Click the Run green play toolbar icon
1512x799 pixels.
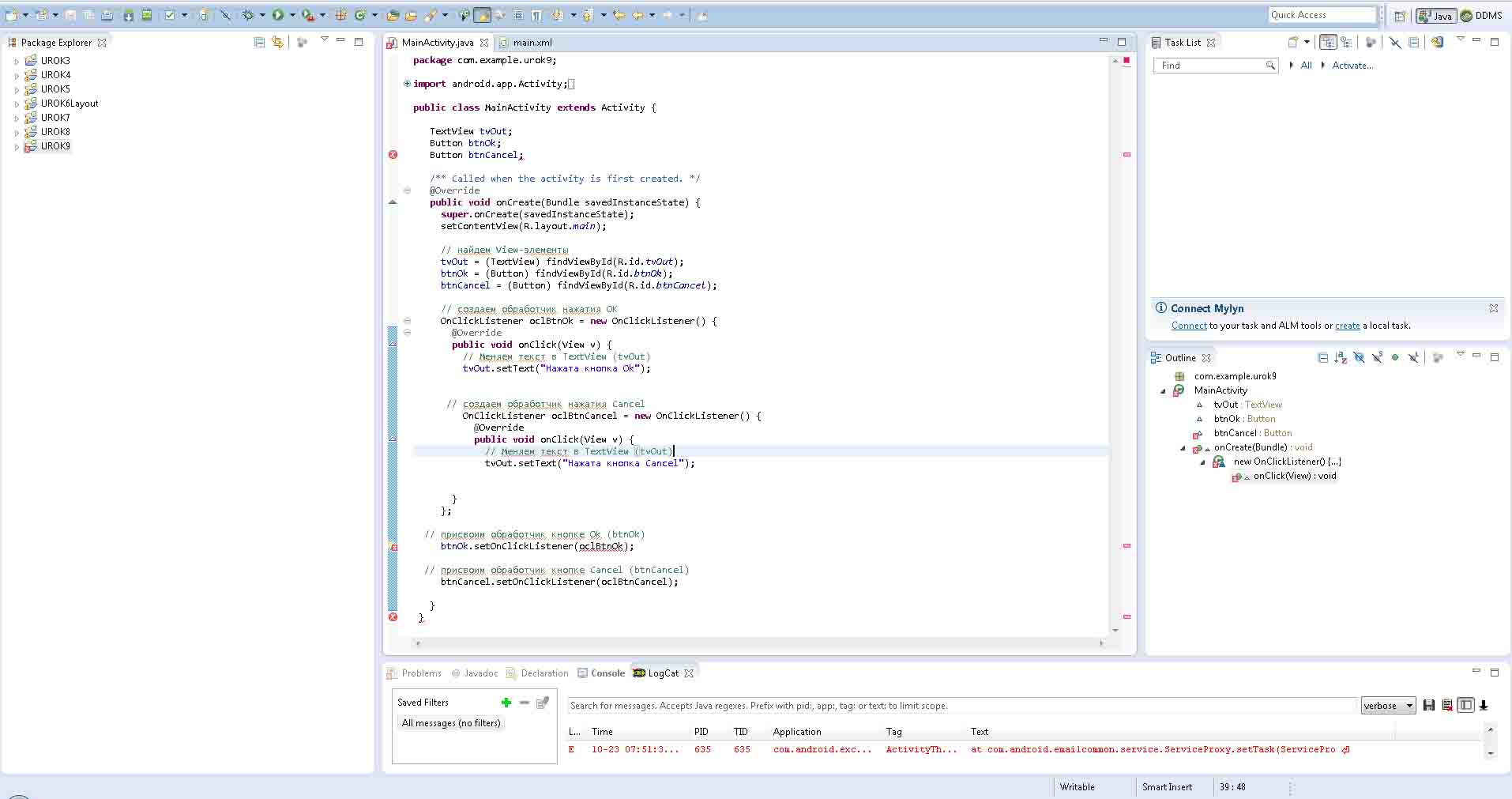pos(278,15)
